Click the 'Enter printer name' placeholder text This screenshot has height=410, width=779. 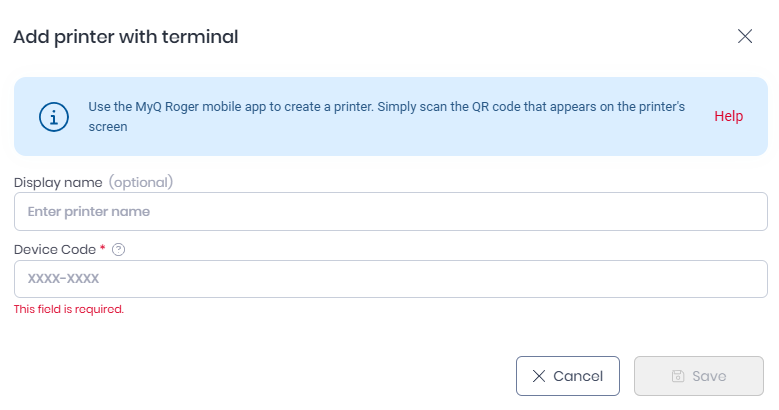[x=88, y=212]
